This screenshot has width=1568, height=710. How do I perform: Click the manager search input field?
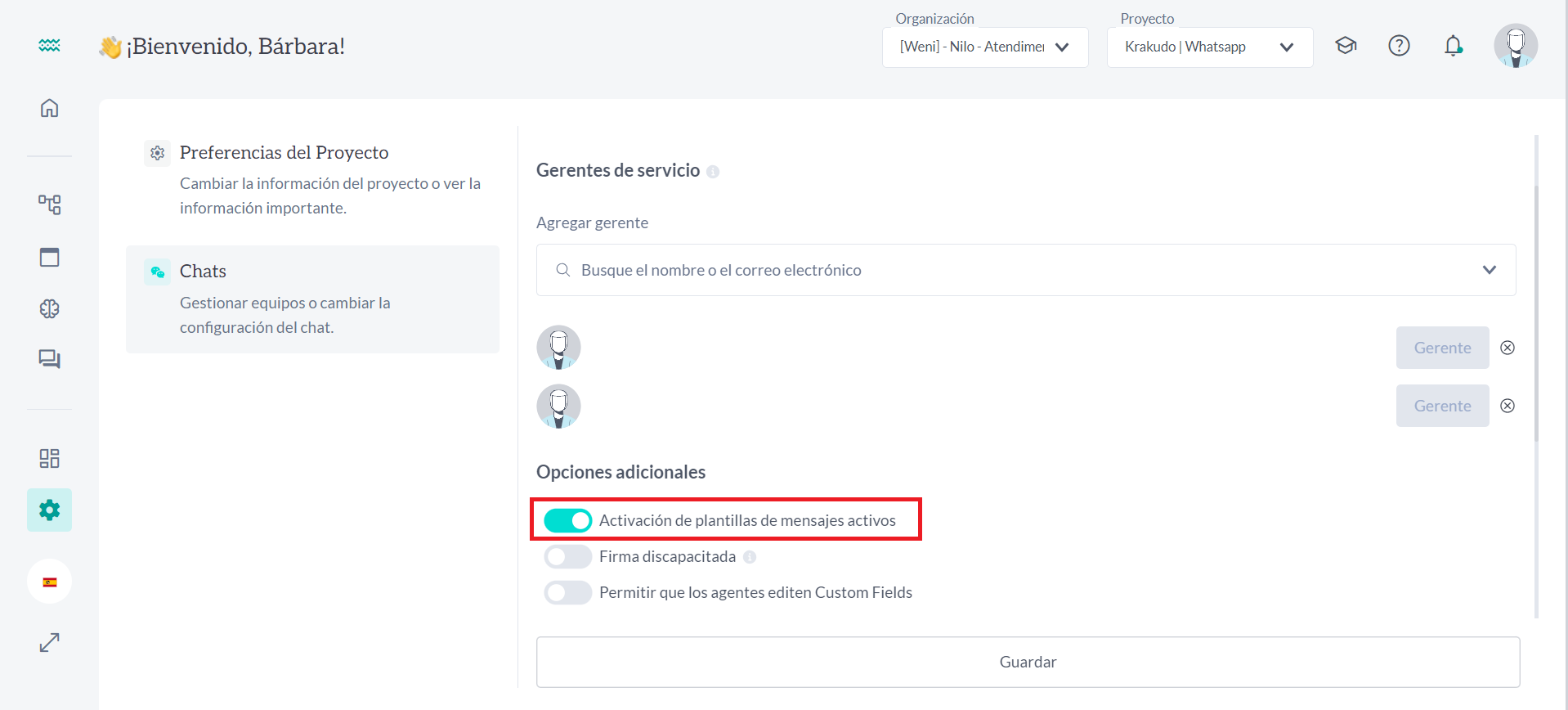click(x=1026, y=270)
